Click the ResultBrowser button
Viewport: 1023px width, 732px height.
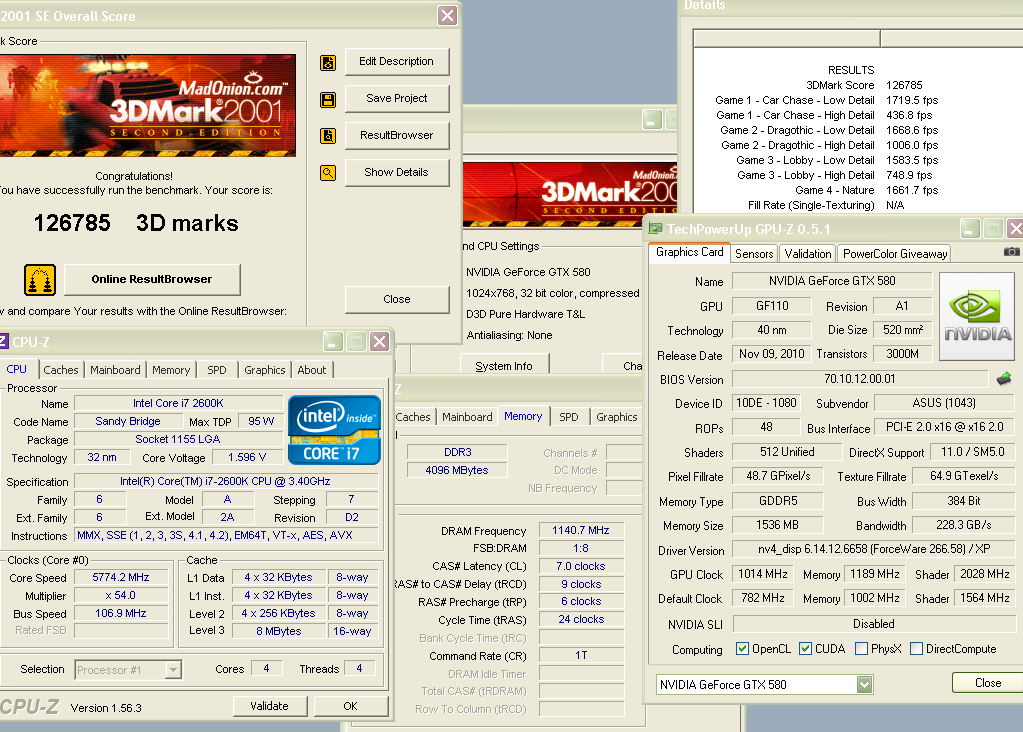coord(397,135)
